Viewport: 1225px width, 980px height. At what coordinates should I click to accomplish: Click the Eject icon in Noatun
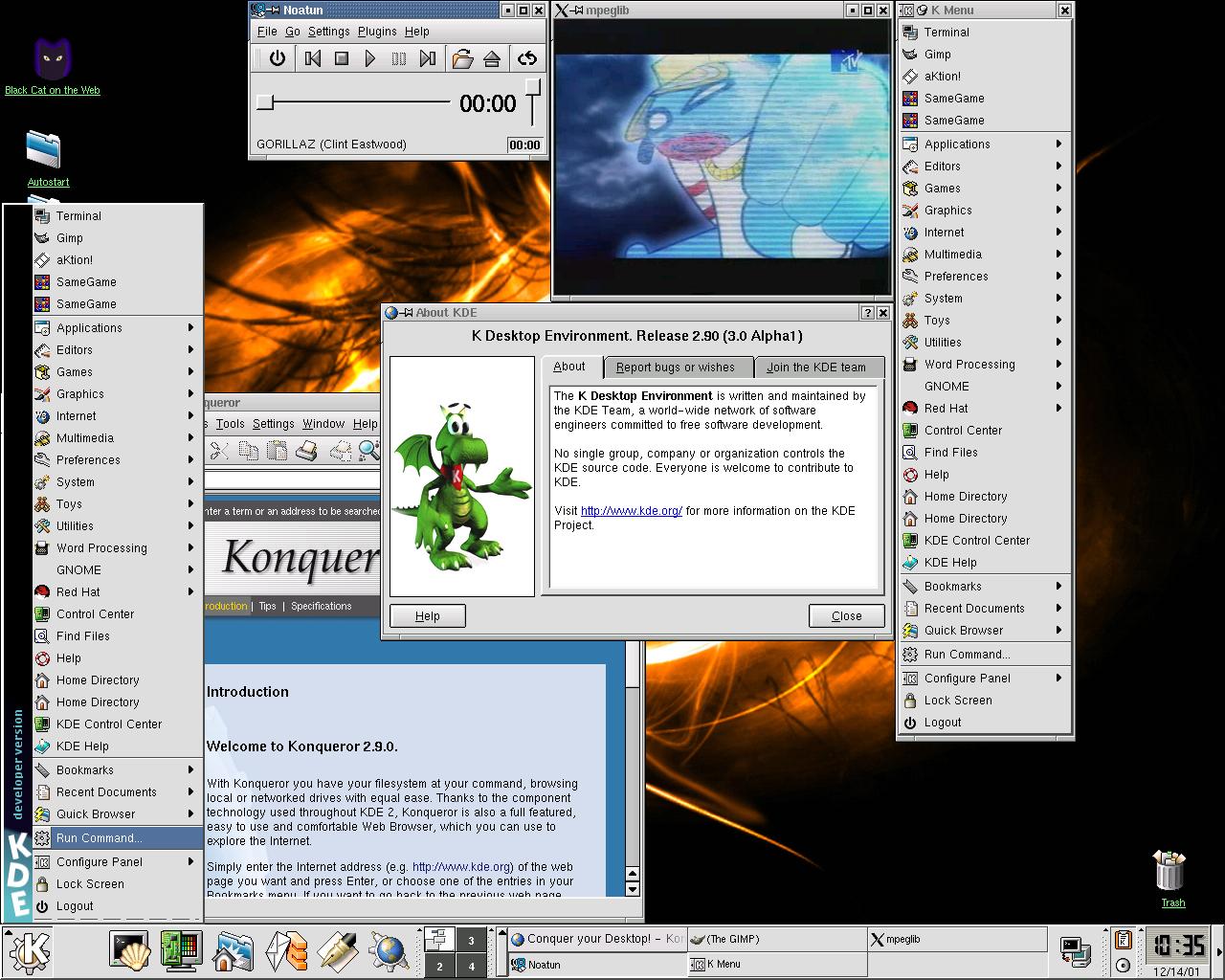[x=492, y=59]
